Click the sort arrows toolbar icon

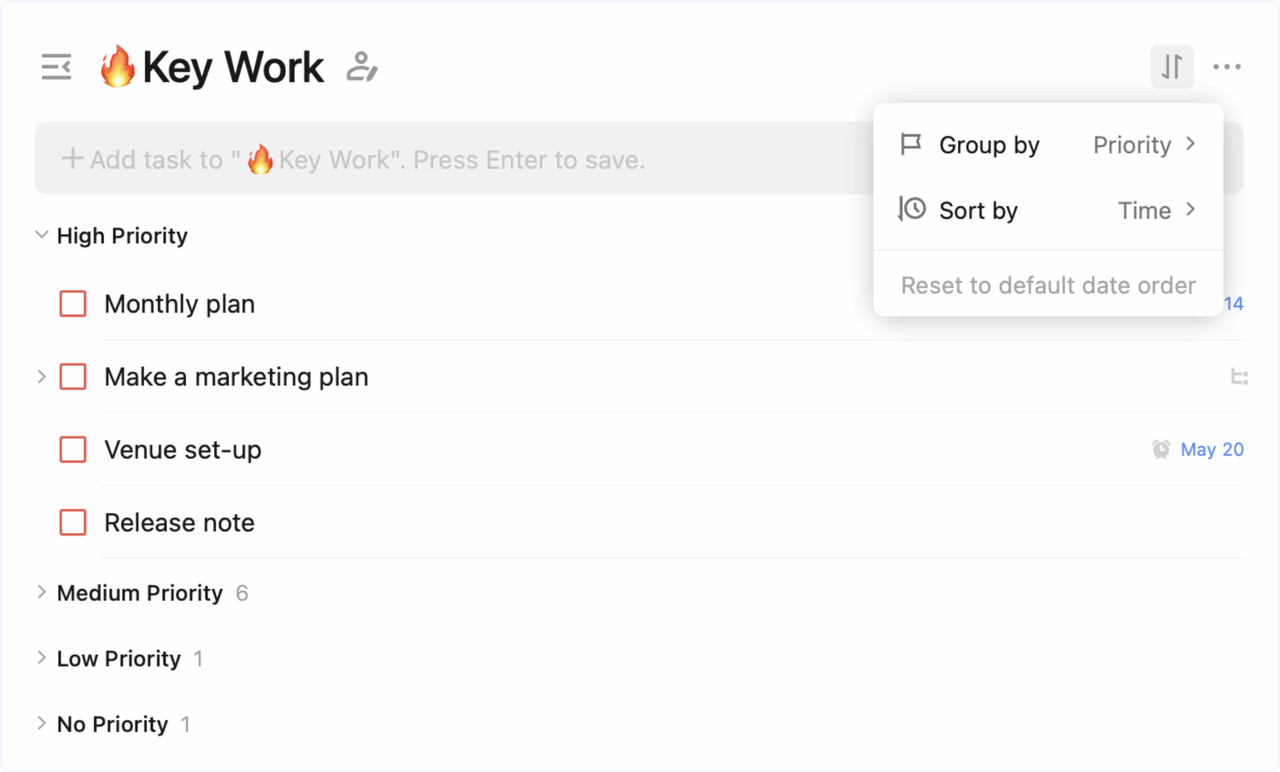pyautogui.click(x=1171, y=66)
